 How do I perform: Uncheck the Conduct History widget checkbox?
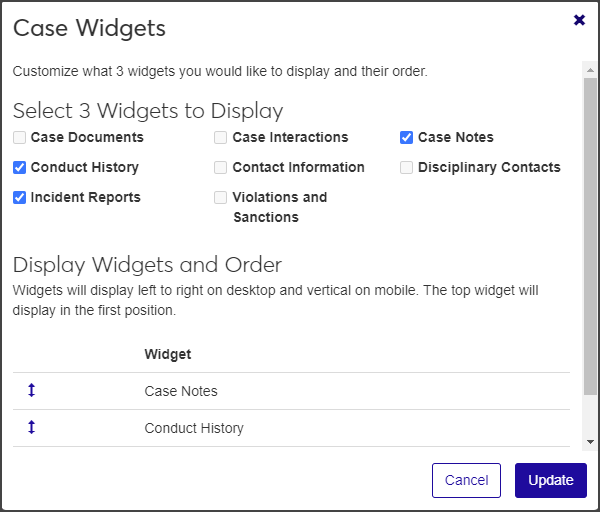coord(20,168)
